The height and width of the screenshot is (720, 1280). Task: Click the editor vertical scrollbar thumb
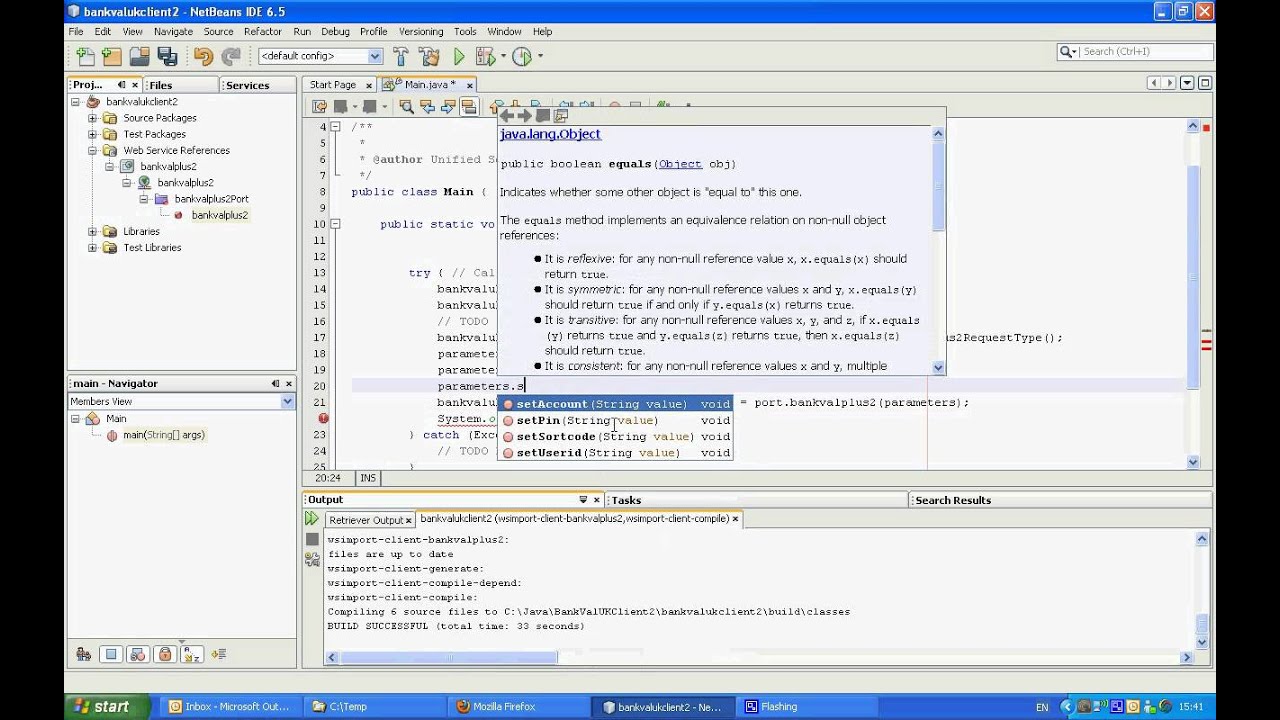[x=1193, y=275]
